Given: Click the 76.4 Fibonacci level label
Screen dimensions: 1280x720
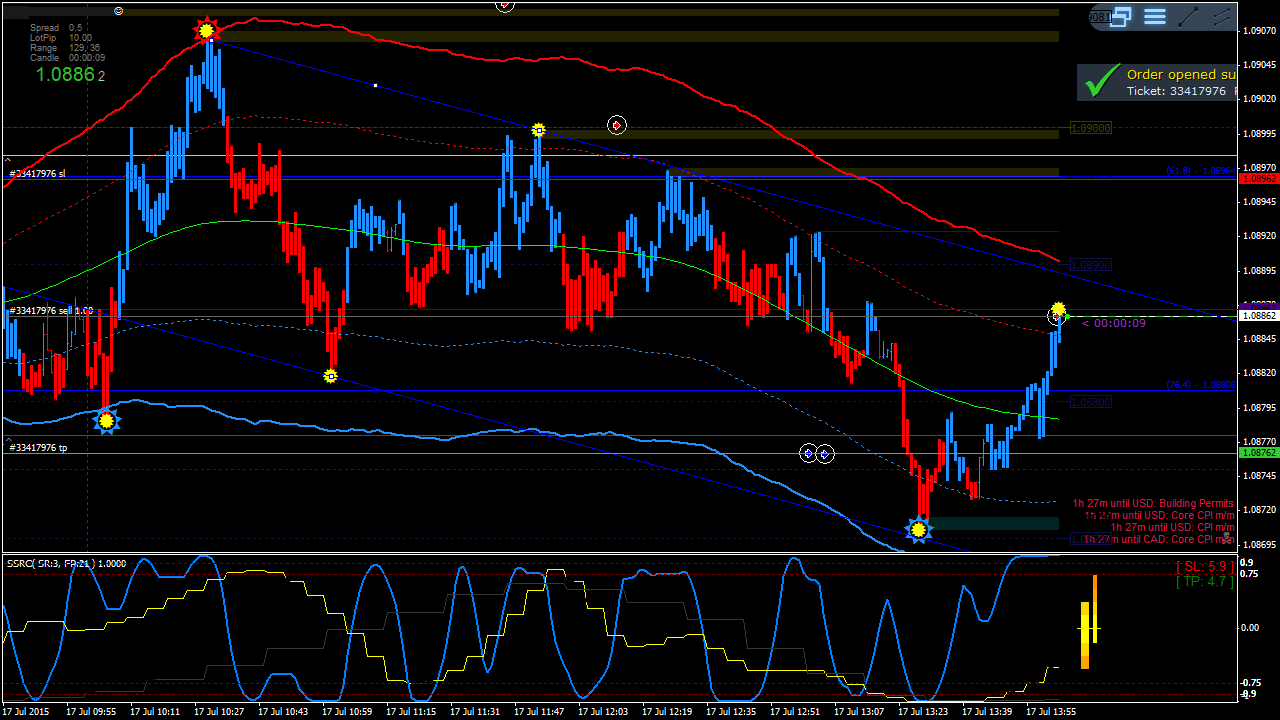Looking at the screenshot, I should point(1200,385).
